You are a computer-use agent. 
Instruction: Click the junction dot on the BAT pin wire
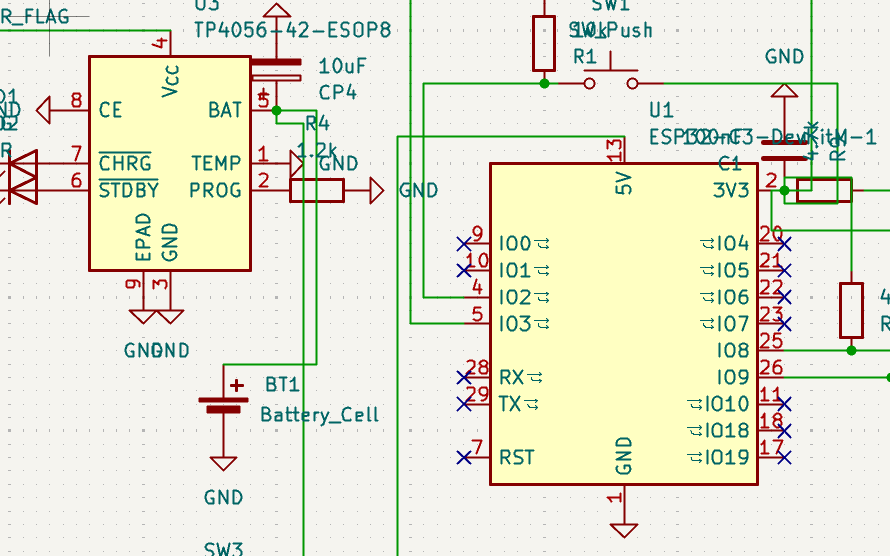[276, 110]
